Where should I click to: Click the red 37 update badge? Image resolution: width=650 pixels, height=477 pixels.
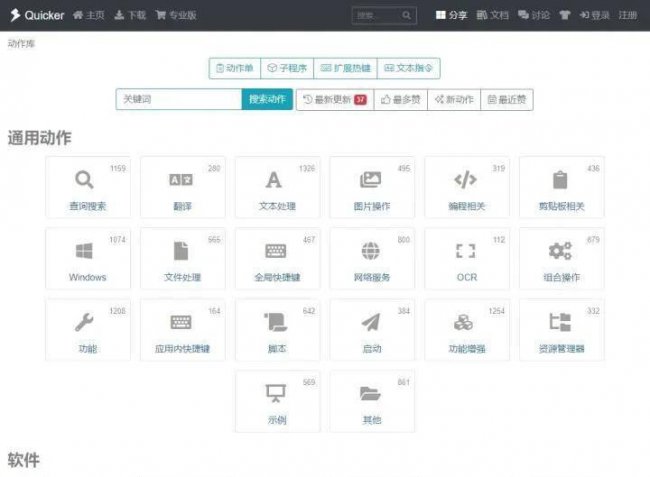pos(360,99)
